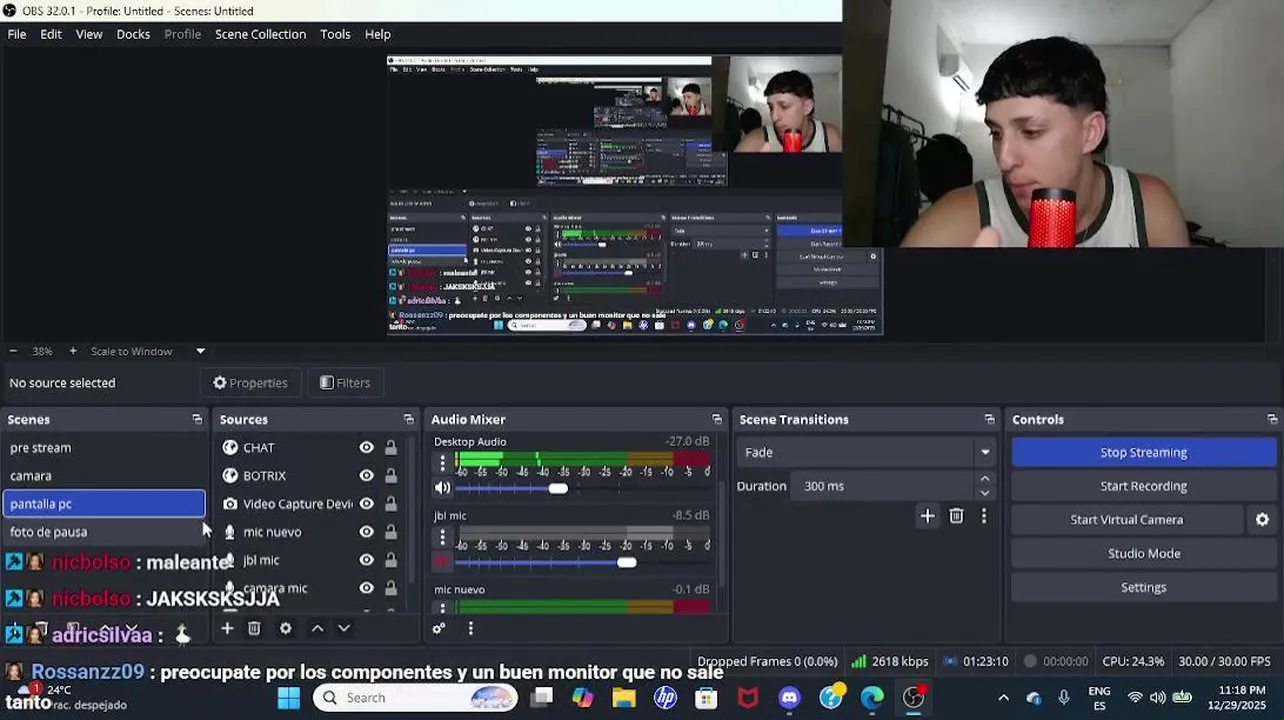Pop out the Scenes dock
1284x720 pixels.
[x=197, y=419]
